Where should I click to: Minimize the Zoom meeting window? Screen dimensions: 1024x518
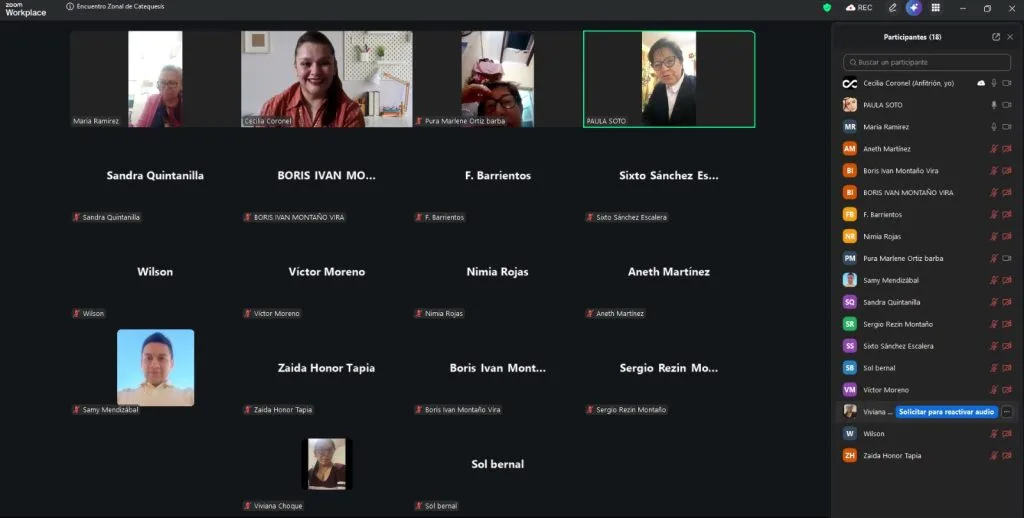[x=963, y=8]
